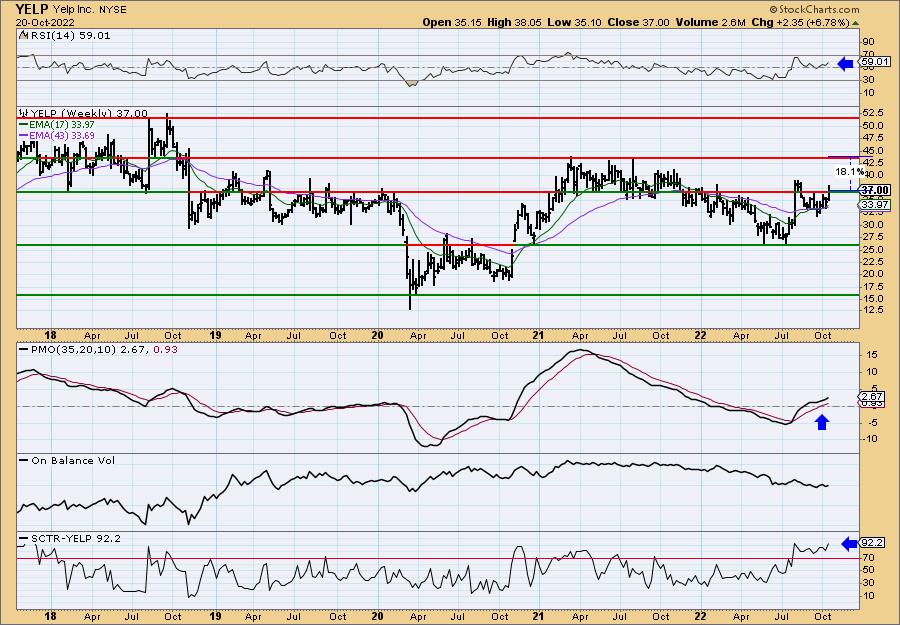Click the 22.5 price axis label
Screen dimensions: 900x625
tap(872, 261)
